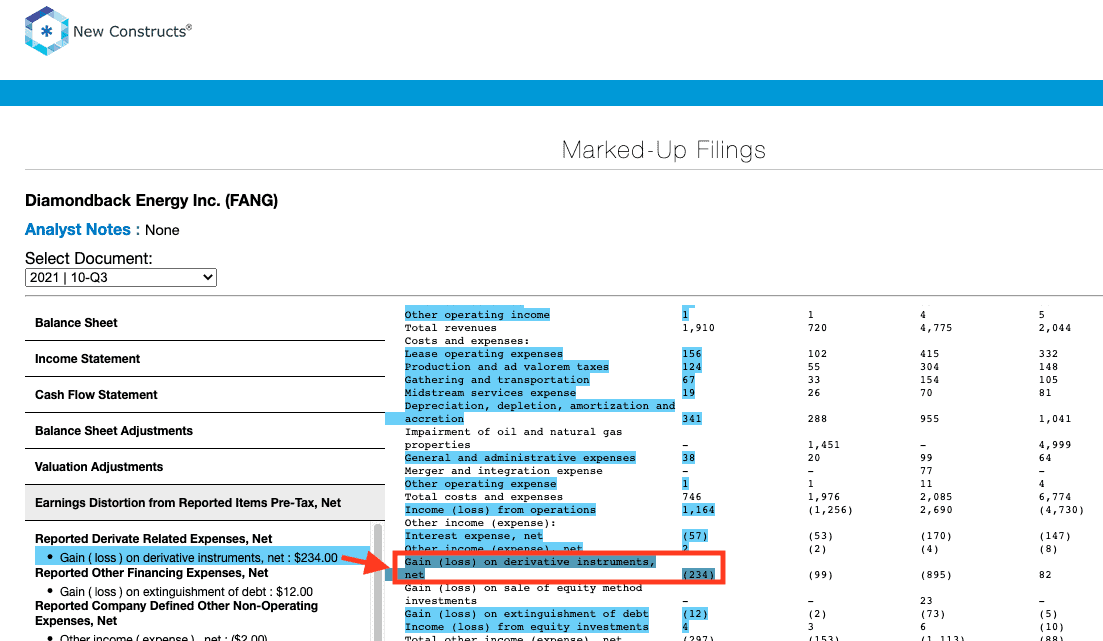The image size is (1103, 641).
Task: Click Gain (loss) on extinguishment of debt label
Action: point(526,614)
